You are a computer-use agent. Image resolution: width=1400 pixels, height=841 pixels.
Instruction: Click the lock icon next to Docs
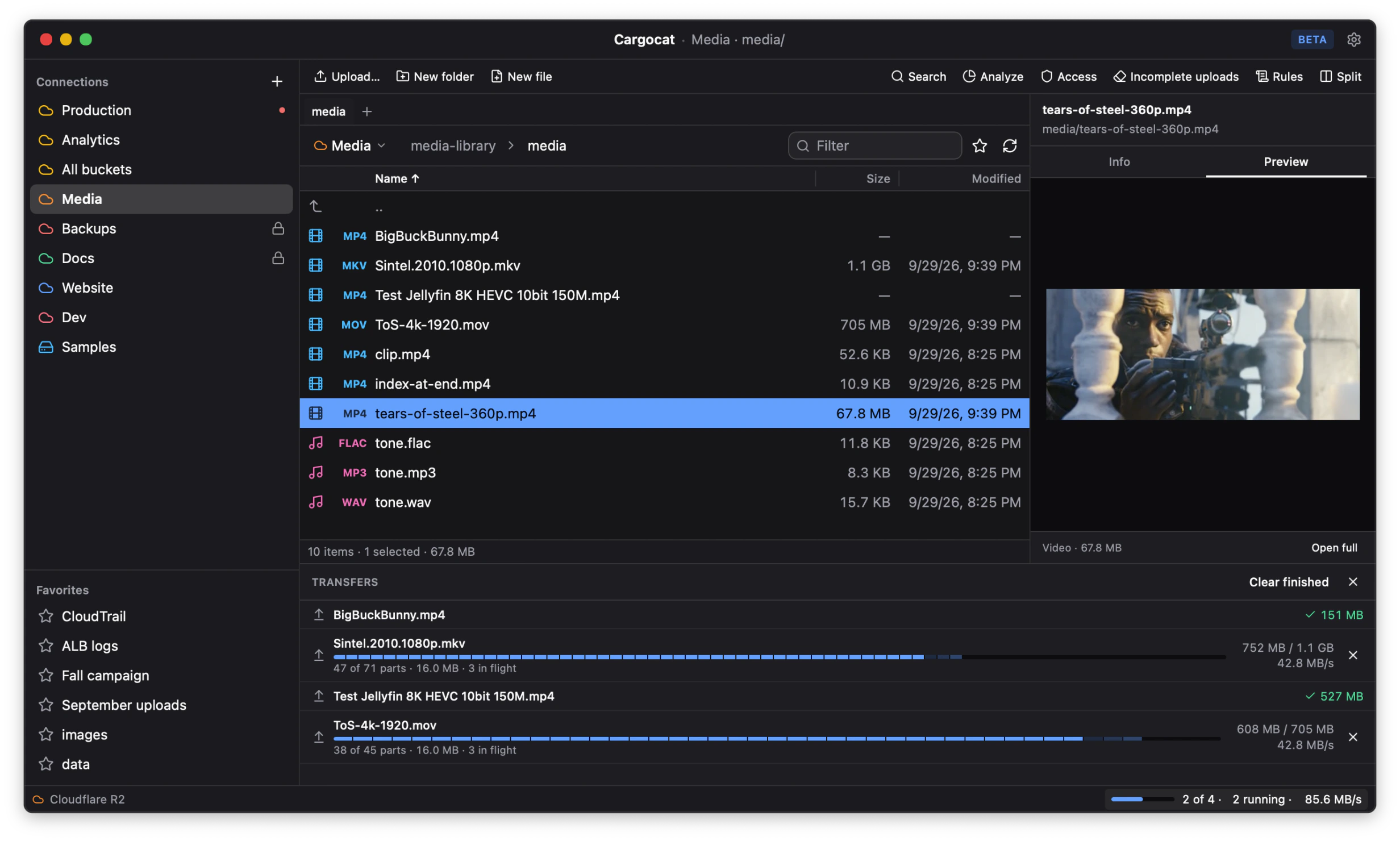(x=278, y=258)
